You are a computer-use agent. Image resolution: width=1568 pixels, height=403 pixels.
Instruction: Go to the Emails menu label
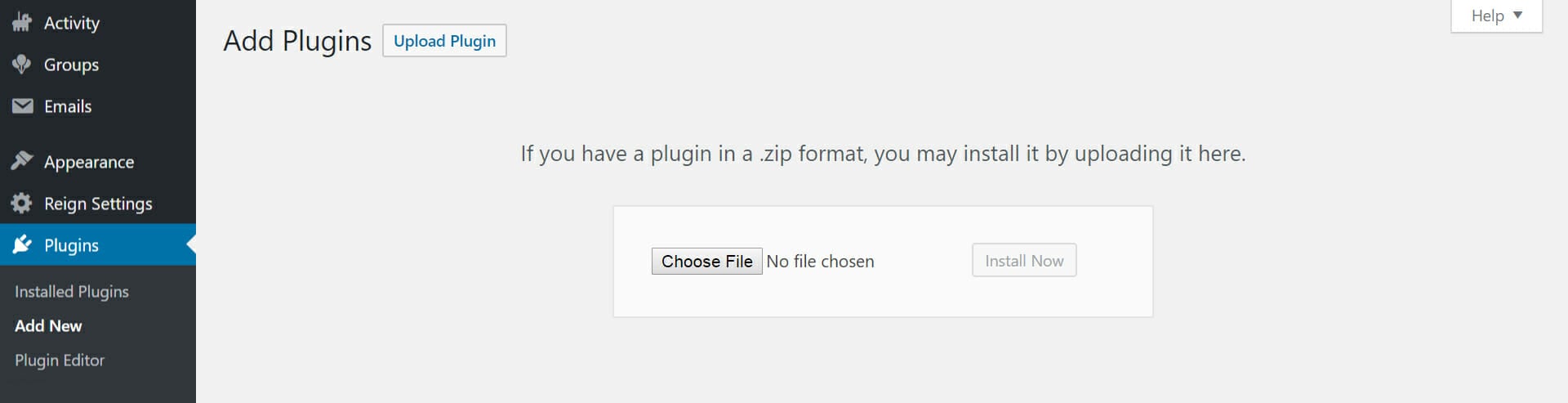[x=68, y=106]
